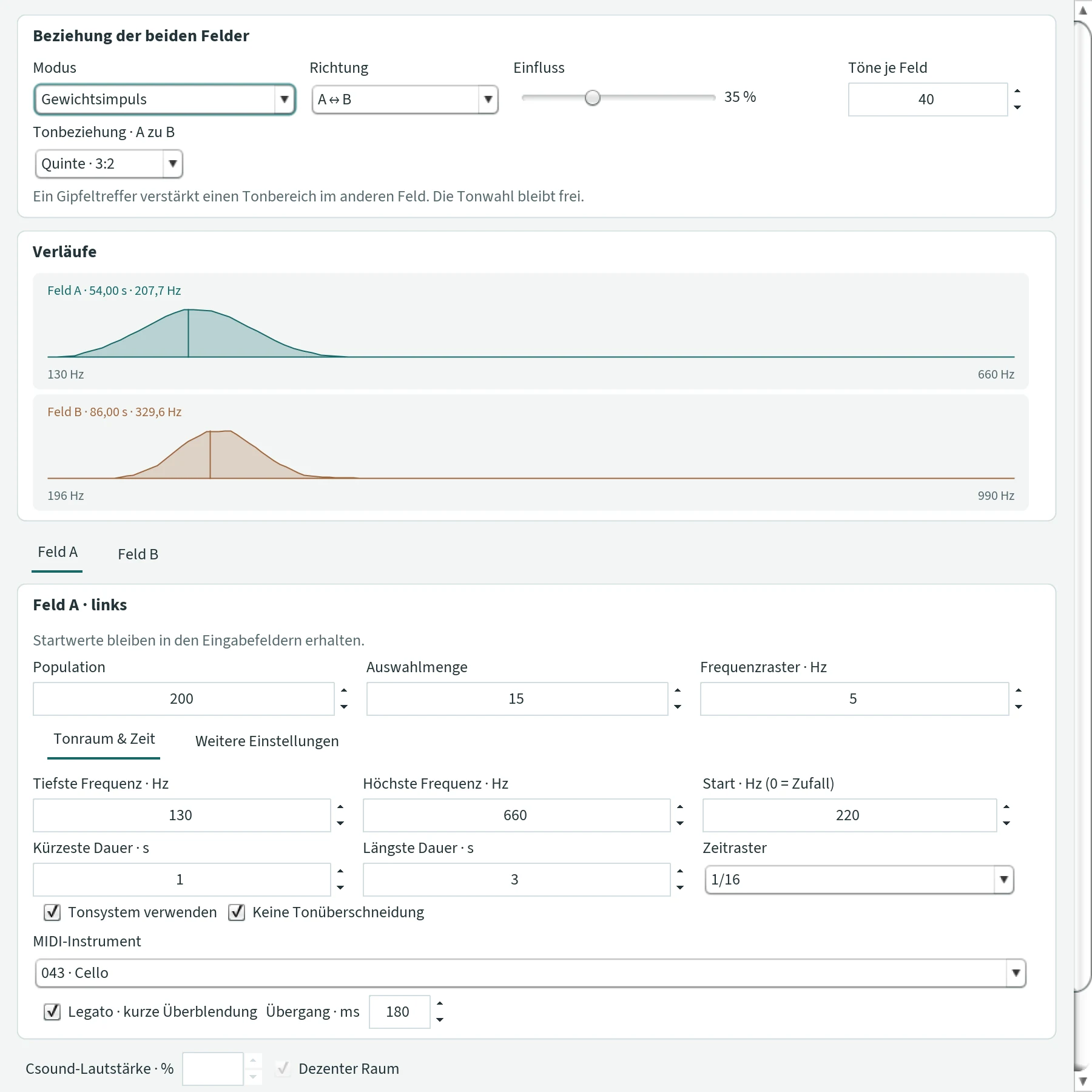Increase Längste Dauer with up arrow

coord(680,872)
